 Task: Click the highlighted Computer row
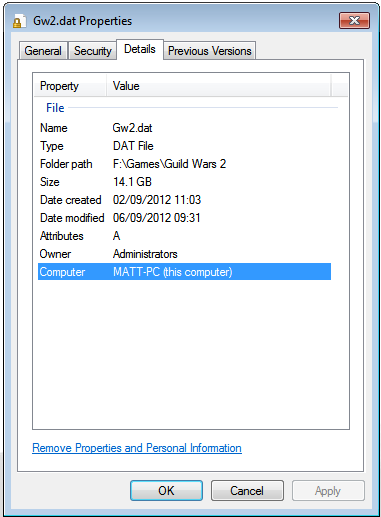point(184,272)
